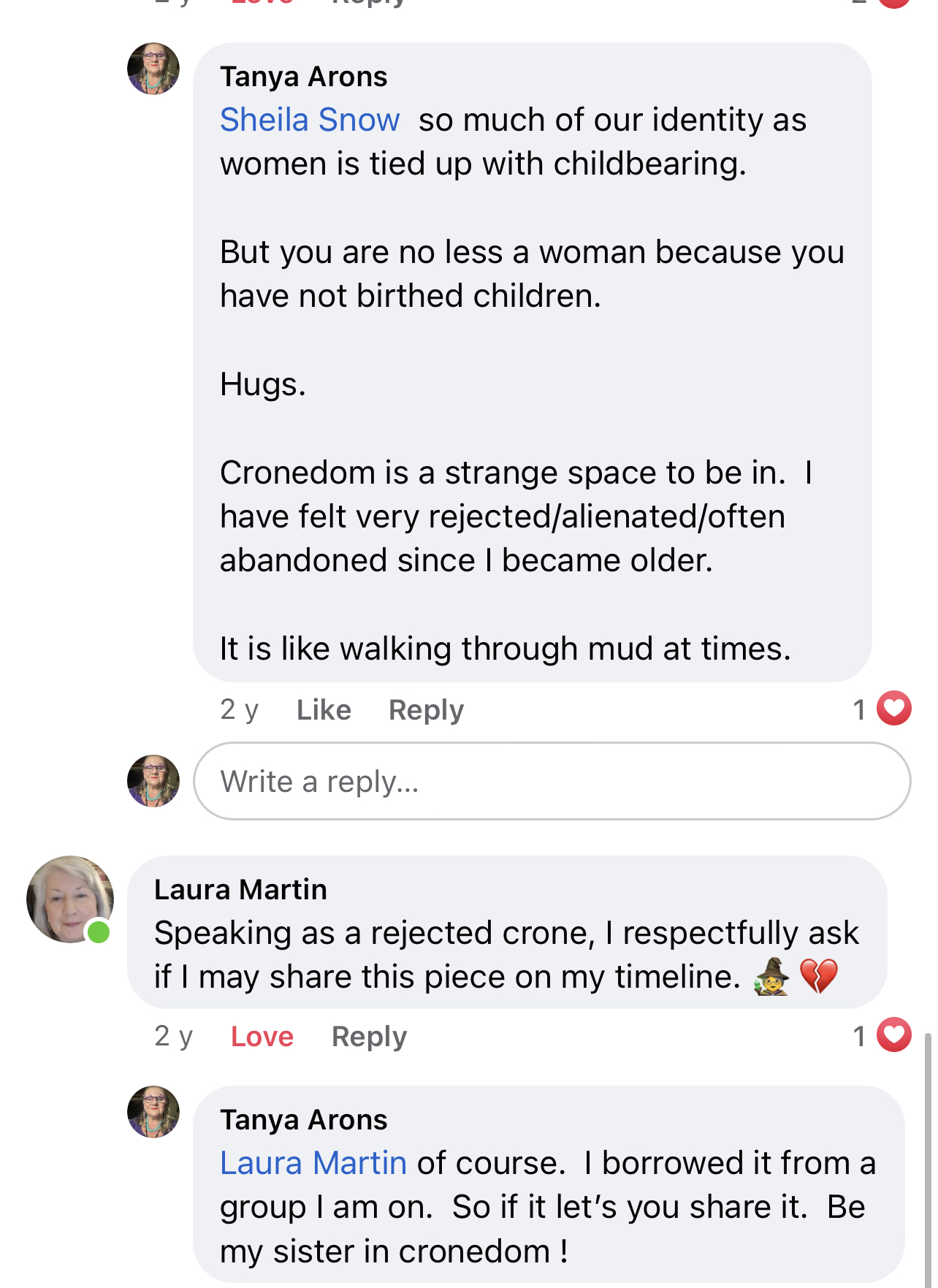Tap the witch emoji in Laura's comment
The height and width of the screenshot is (1288, 938).
[x=772, y=977]
